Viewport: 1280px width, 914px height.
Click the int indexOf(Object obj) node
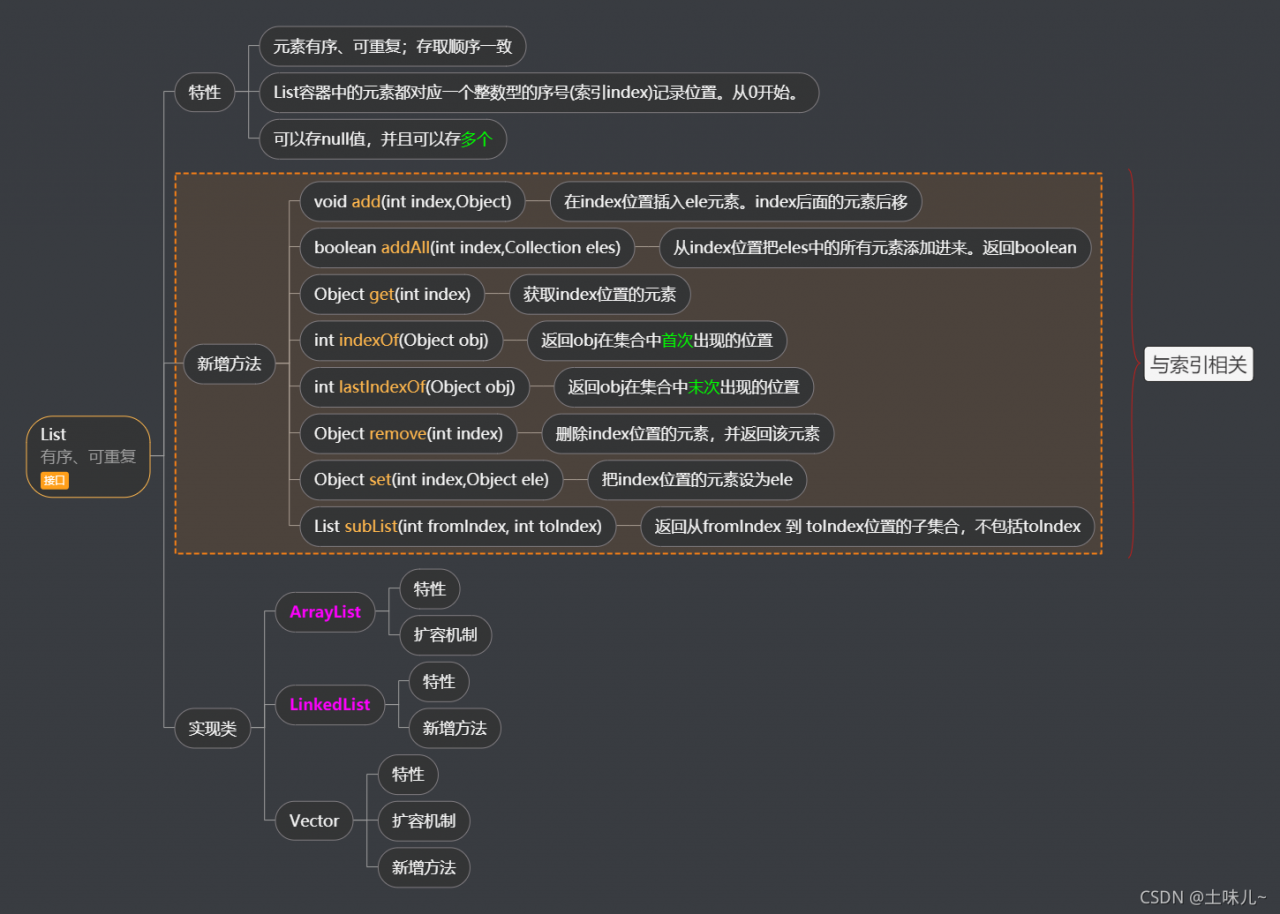pos(401,340)
